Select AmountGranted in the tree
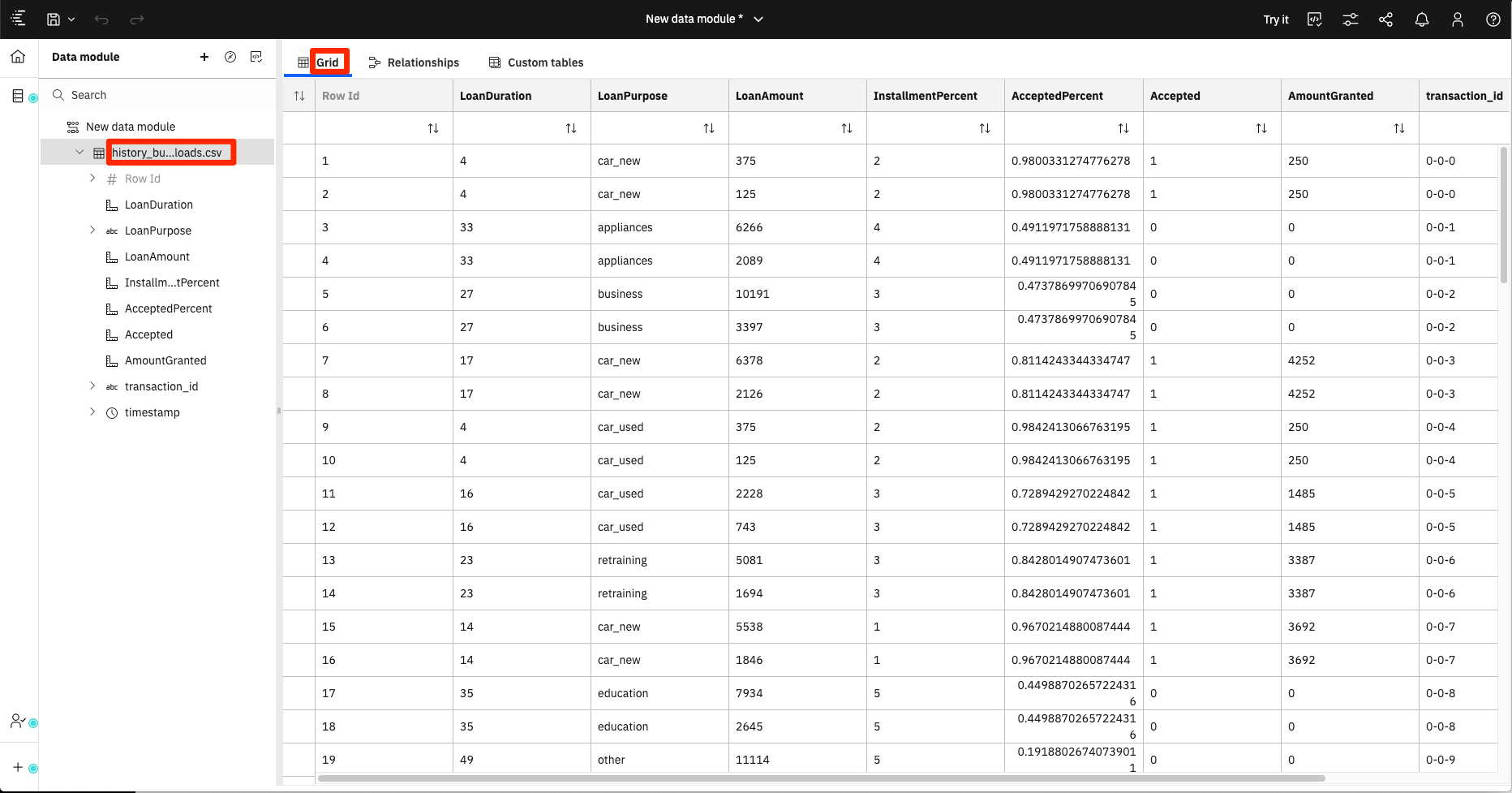Viewport: 1512px width, 793px height. [165, 360]
